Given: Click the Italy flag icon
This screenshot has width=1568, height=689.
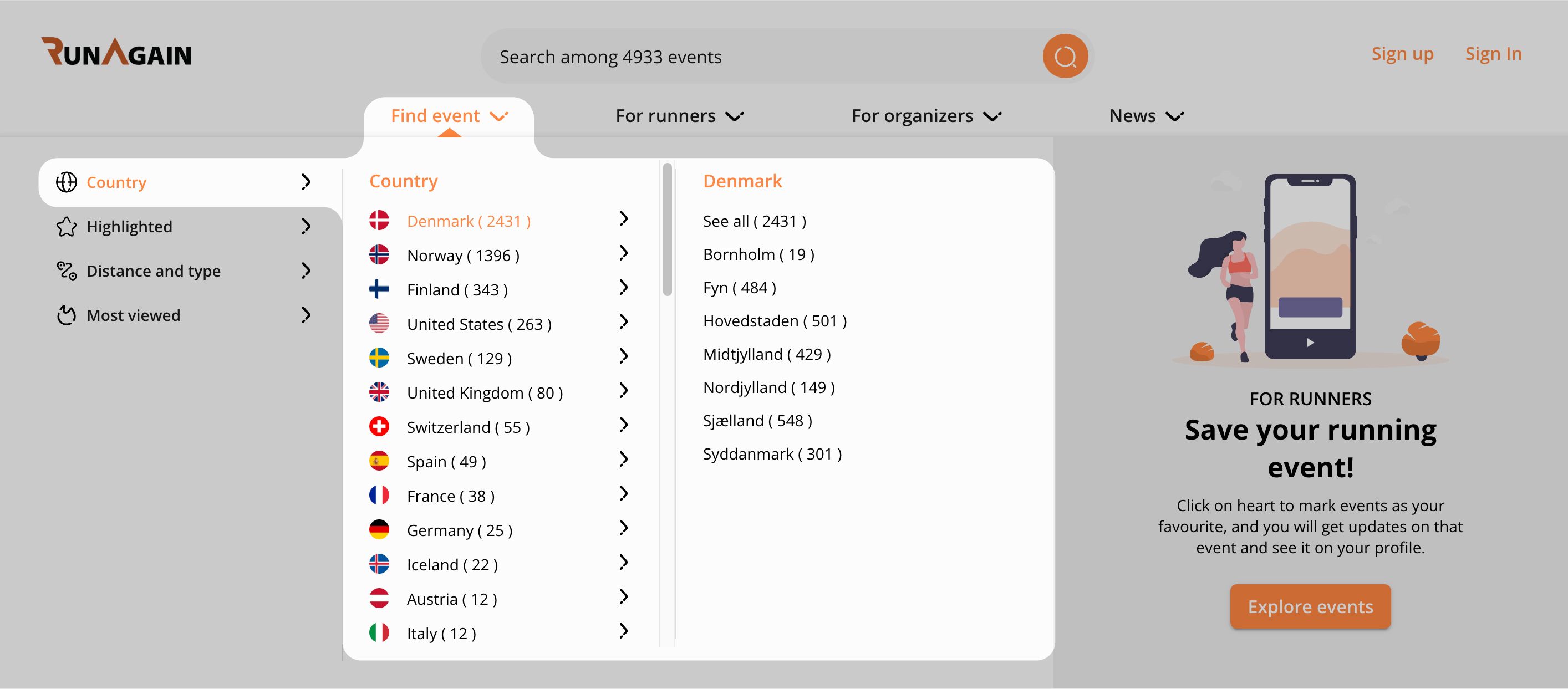Looking at the screenshot, I should tap(379, 633).
